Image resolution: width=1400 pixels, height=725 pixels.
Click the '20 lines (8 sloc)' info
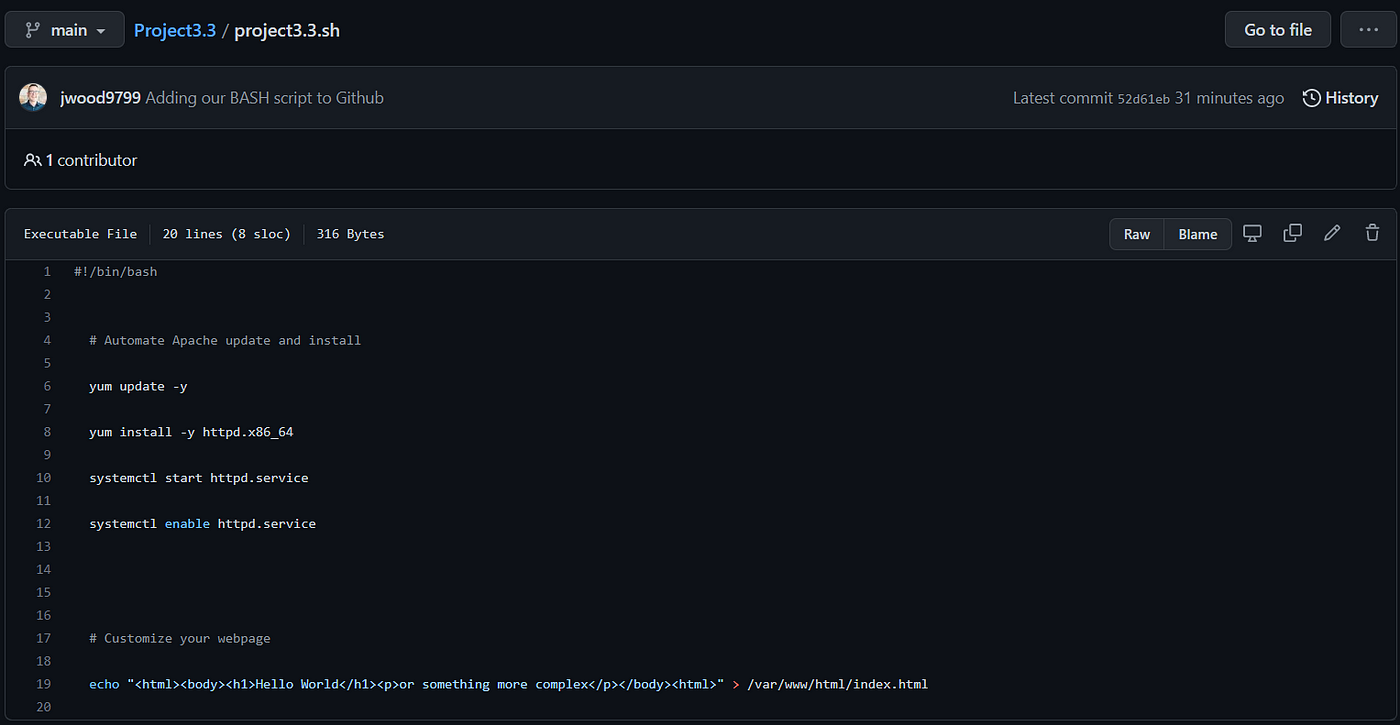point(226,234)
